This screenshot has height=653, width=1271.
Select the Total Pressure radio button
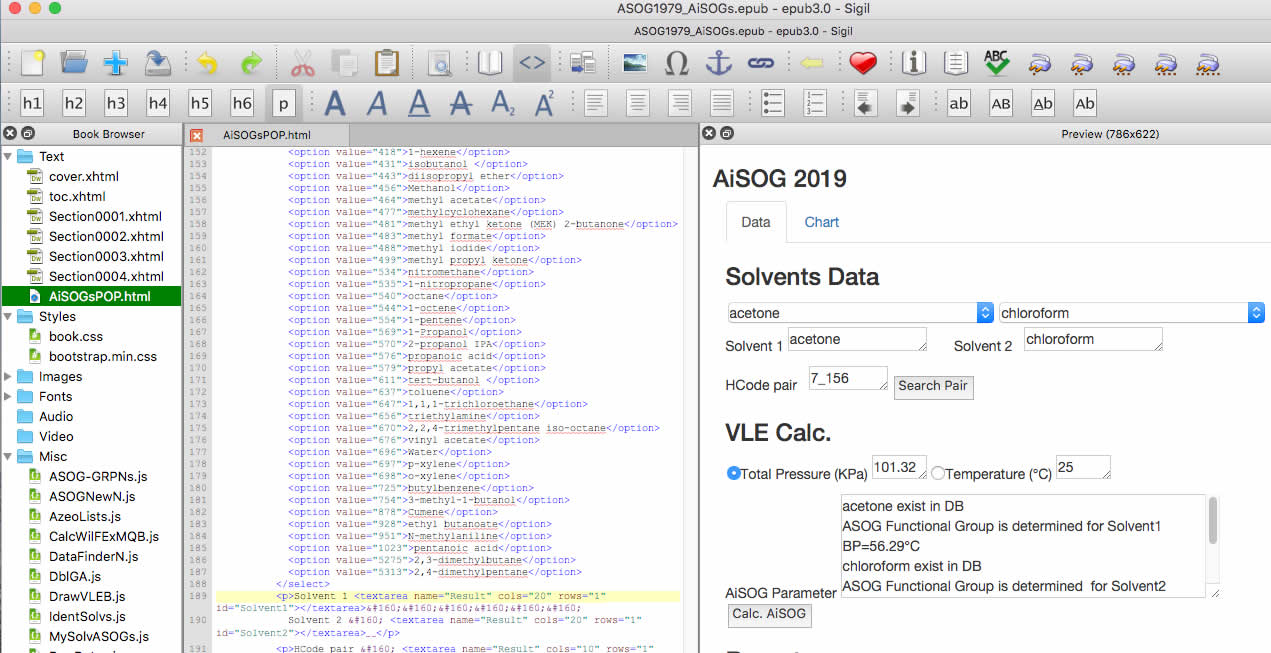click(733, 473)
